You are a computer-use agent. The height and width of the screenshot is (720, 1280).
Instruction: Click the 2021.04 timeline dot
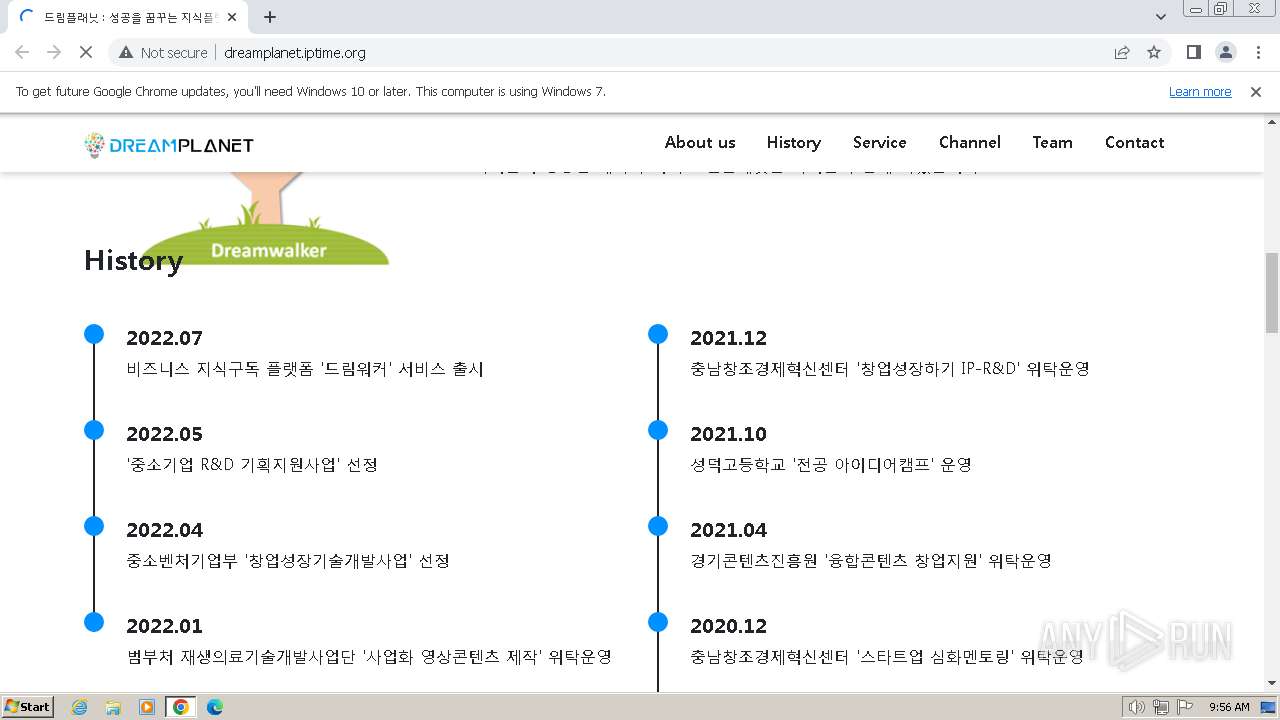pyautogui.click(x=658, y=526)
